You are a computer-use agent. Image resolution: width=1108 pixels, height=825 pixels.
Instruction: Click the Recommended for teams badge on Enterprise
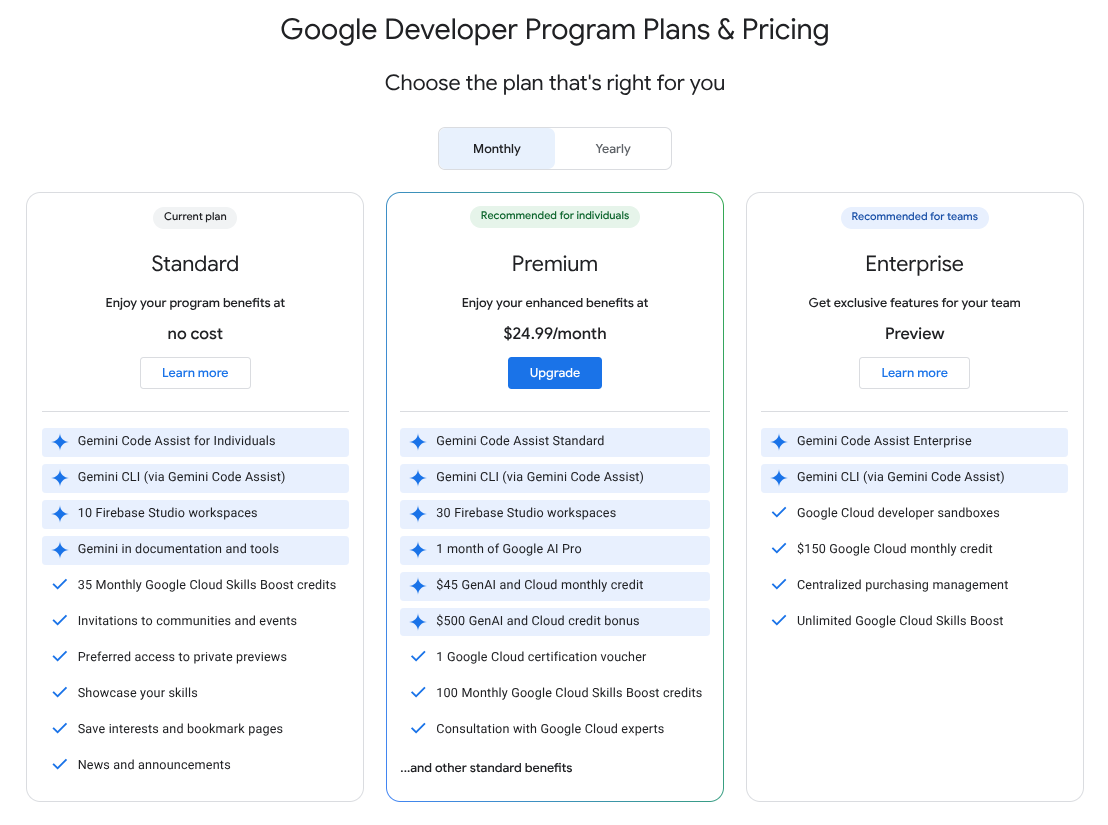(x=914, y=216)
